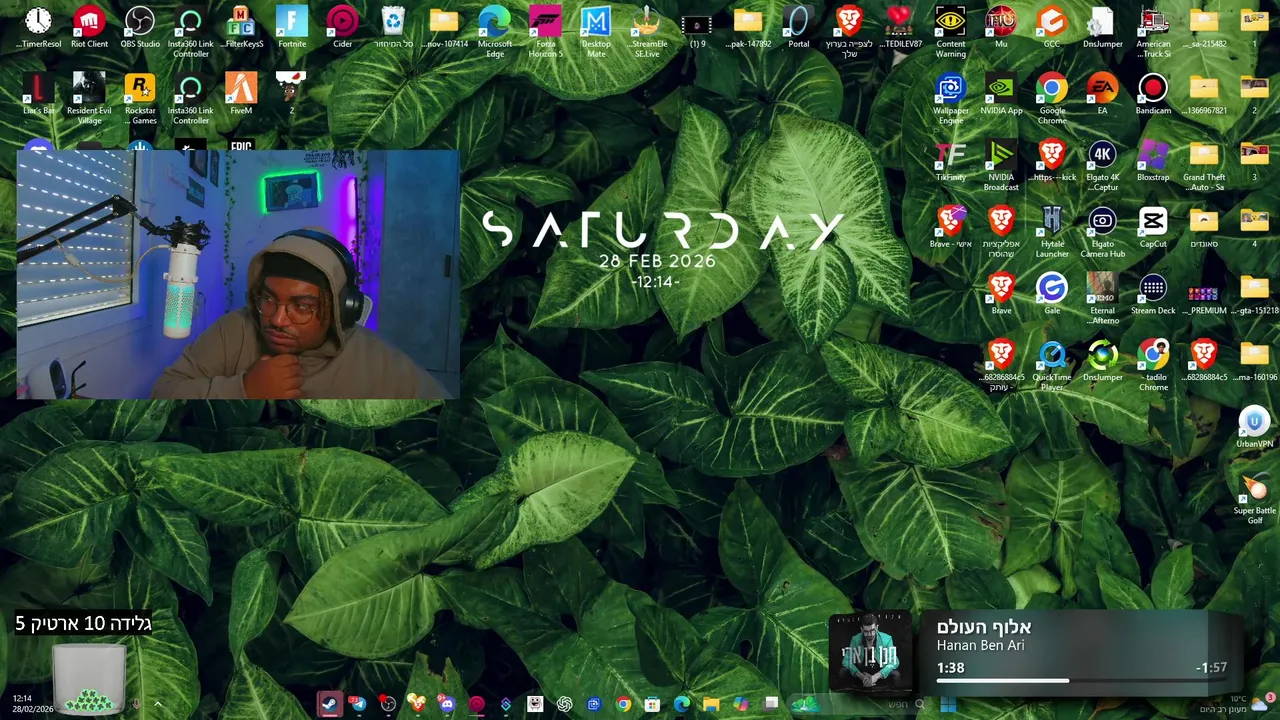Select the Recycle Bin icon
The image size is (1280, 720).
click(x=393, y=27)
